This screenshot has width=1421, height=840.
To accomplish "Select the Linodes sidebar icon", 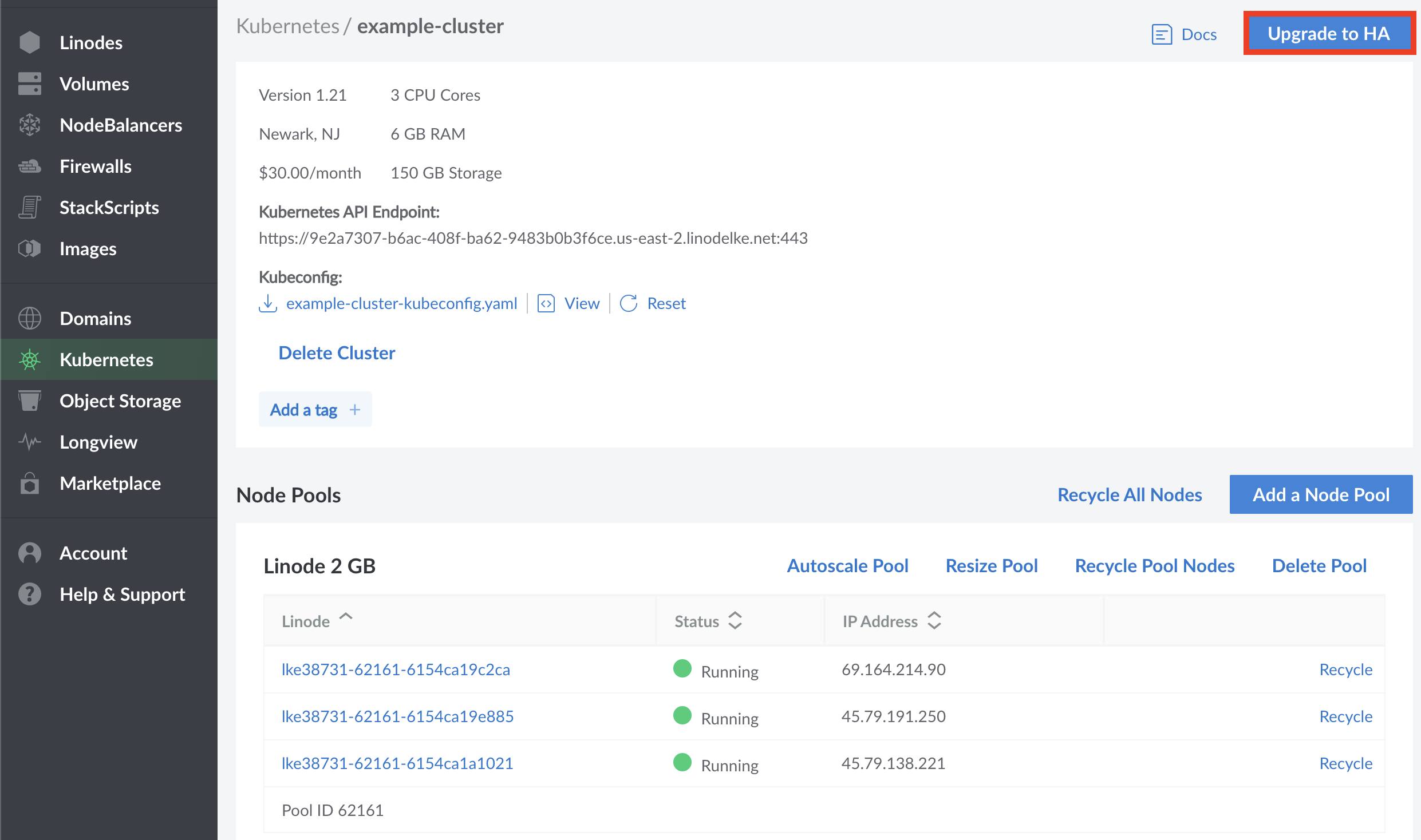I will pyautogui.click(x=30, y=42).
